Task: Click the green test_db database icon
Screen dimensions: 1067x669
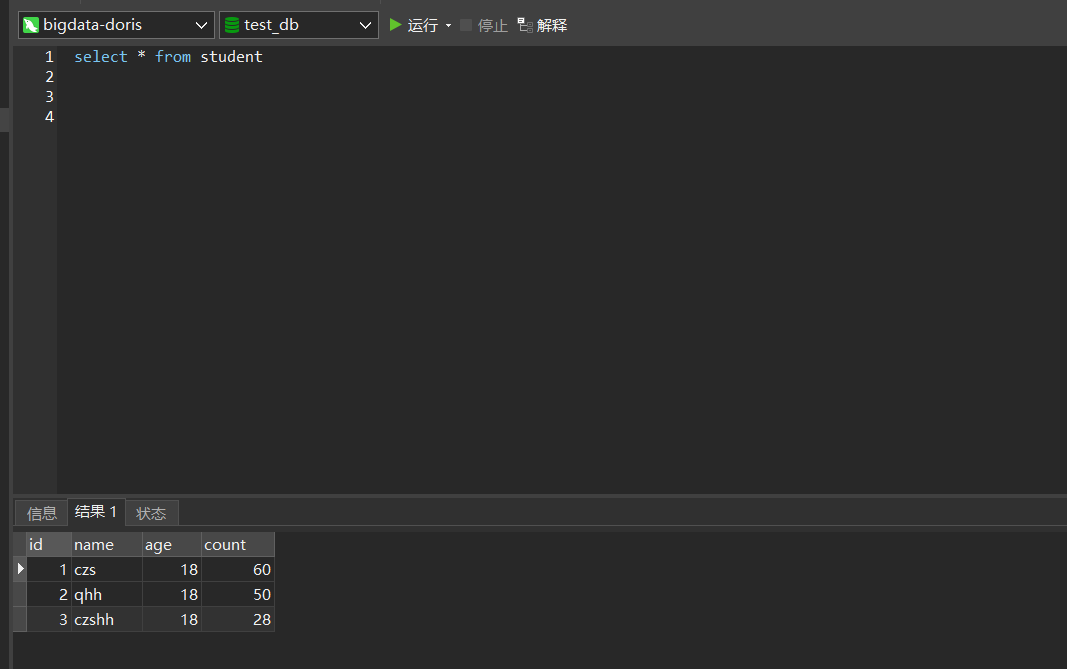Action: point(232,25)
